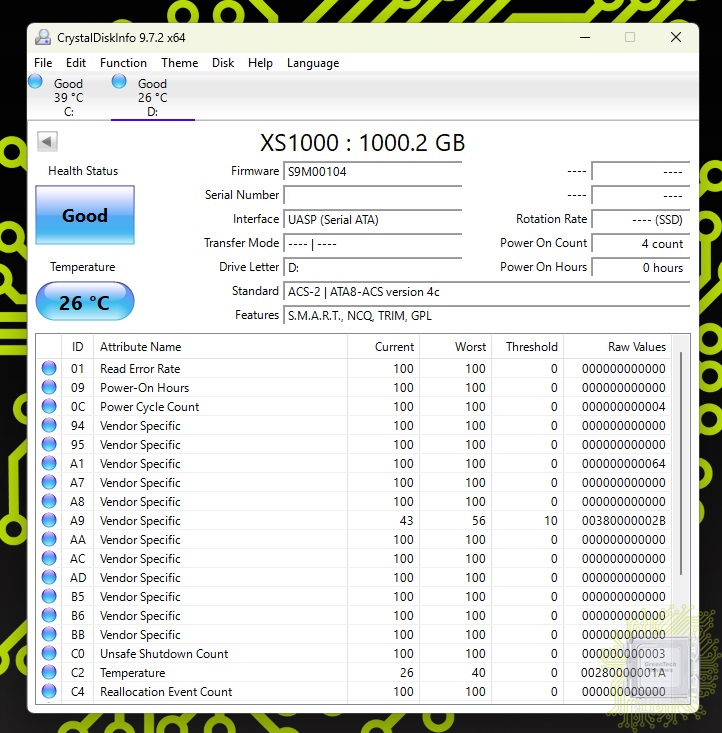Screen dimensions: 722x733
Task: Click the status orb for attribute A9
Action: pyautogui.click(x=49, y=521)
